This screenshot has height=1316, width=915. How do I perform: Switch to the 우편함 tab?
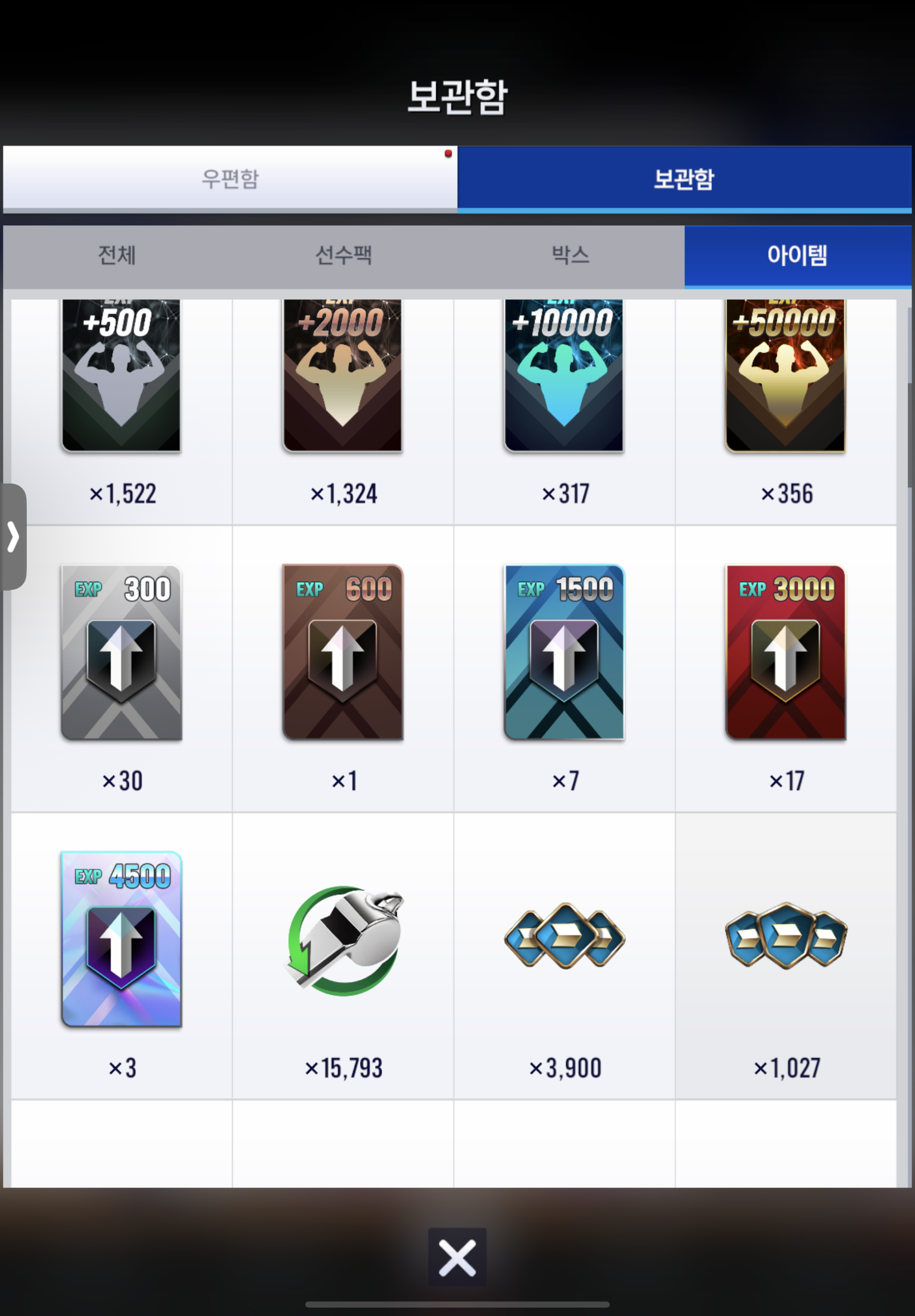point(230,179)
